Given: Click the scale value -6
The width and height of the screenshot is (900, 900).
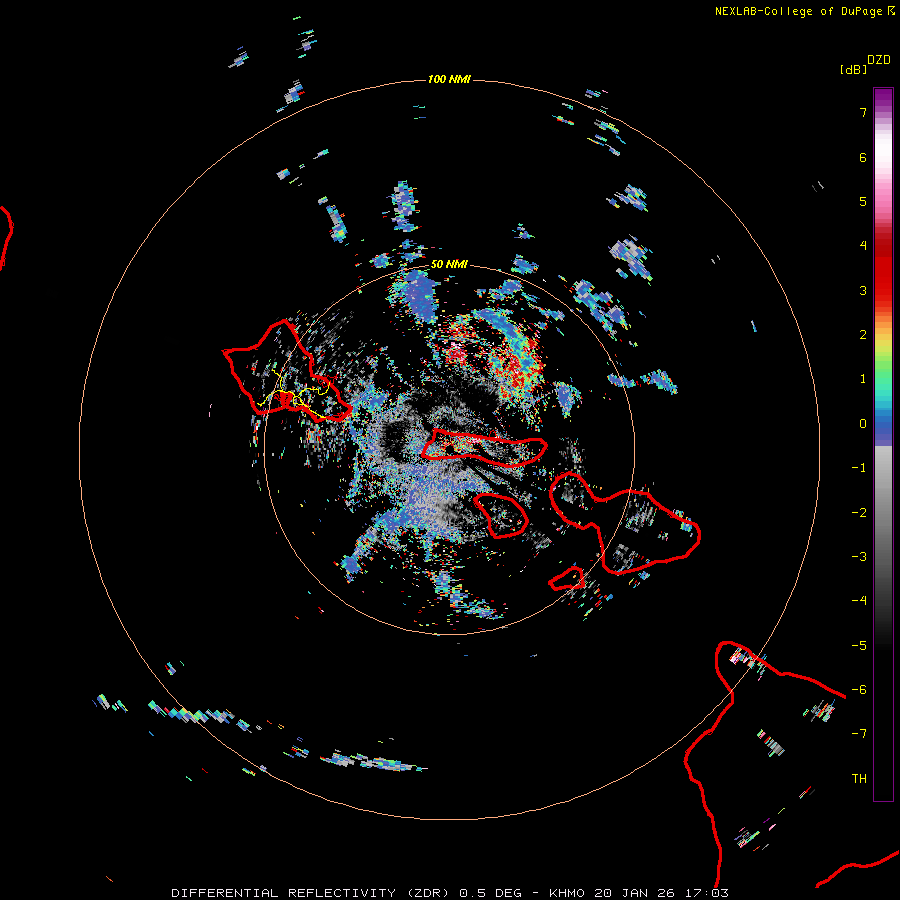Looking at the screenshot, I should pos(859,690).
